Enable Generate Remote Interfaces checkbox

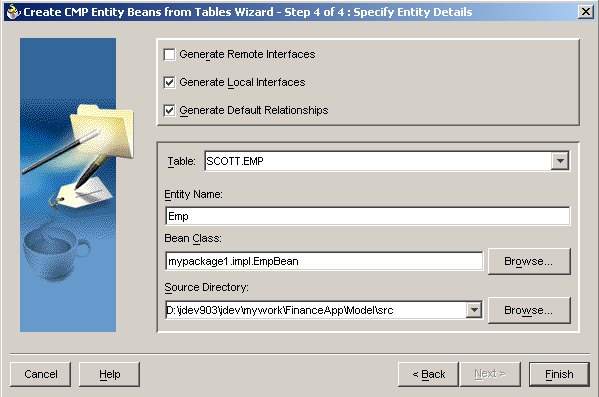[x=169, y=54]
